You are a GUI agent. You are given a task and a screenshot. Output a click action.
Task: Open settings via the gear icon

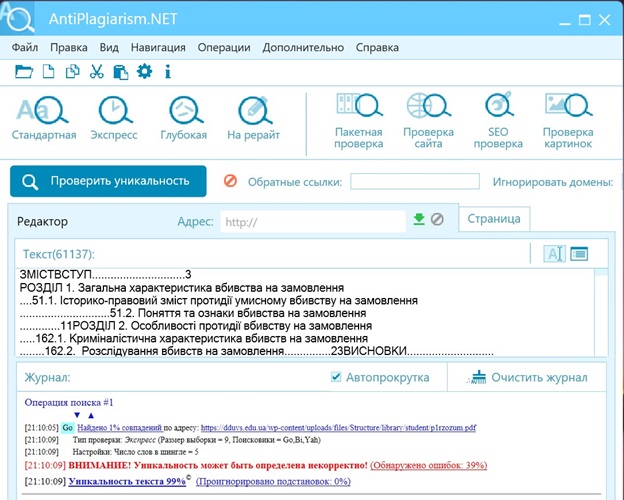[144, 72]
